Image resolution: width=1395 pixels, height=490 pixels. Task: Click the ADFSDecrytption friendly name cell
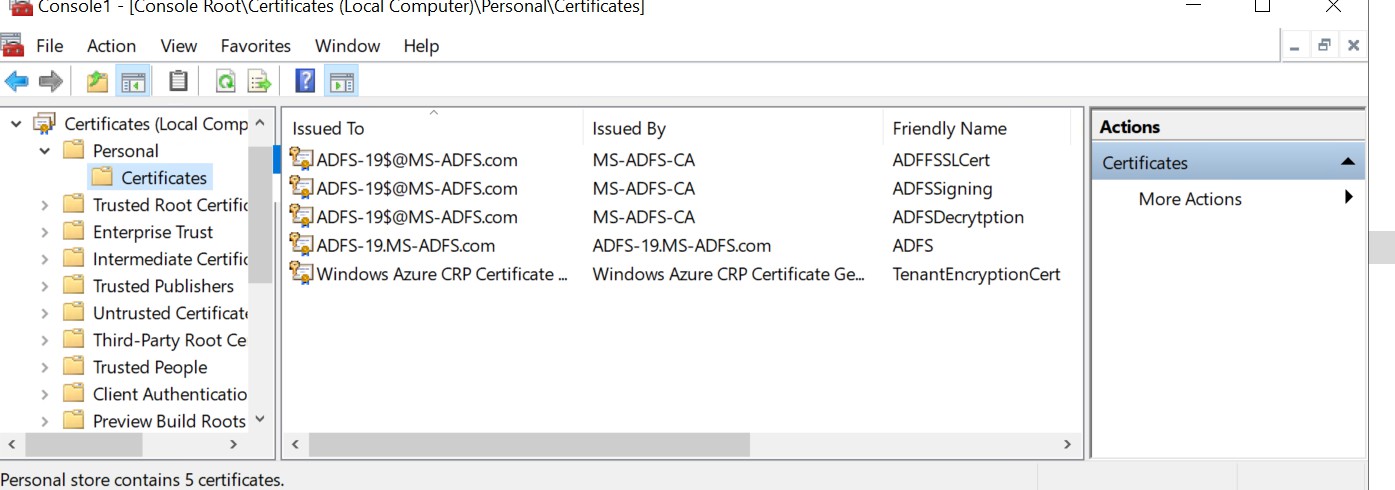[958, 217]
